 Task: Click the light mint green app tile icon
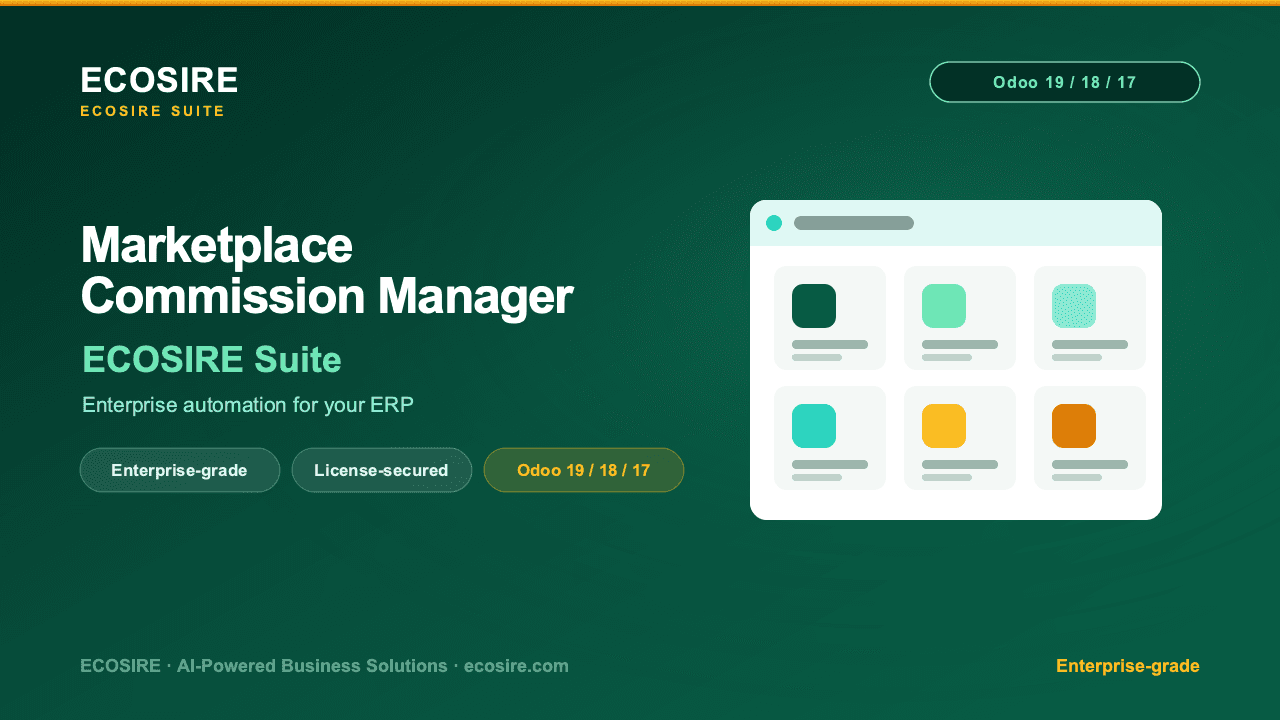[944, 306]
